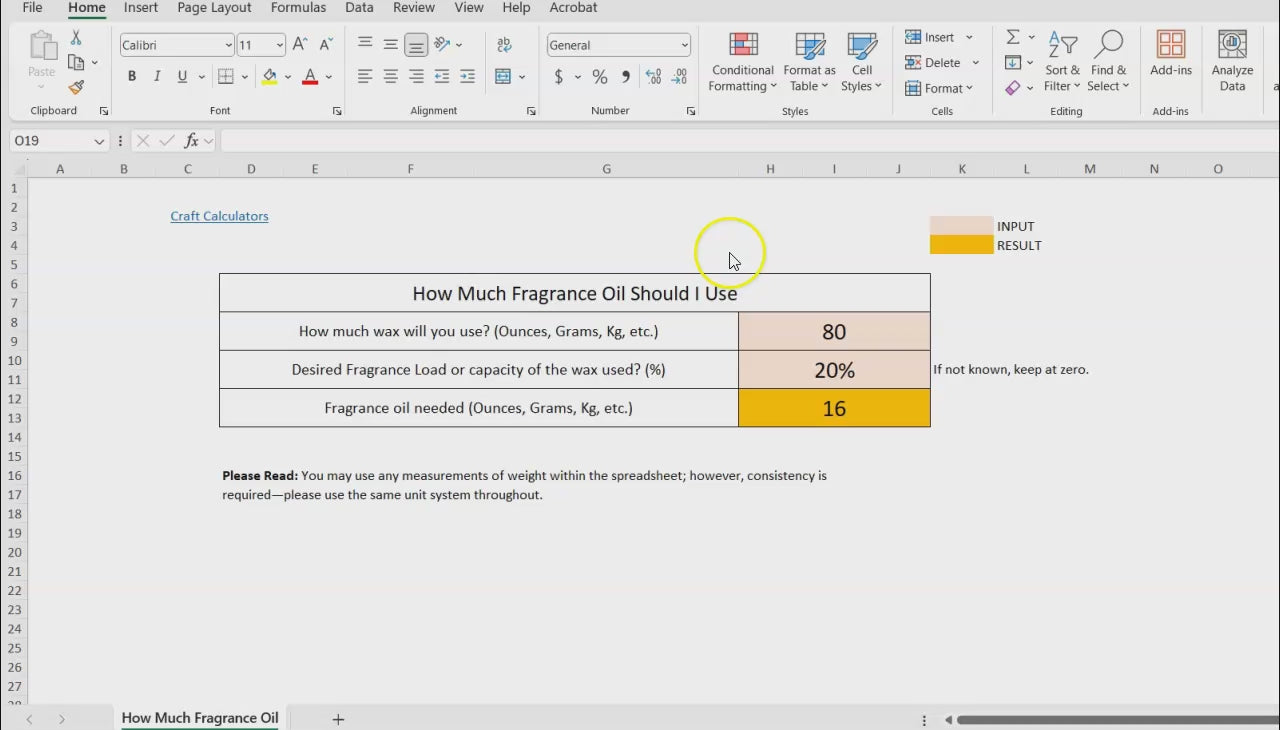The width and height of the screenshot is (1280, 730).
Task: Open the Conditional Formatting menu
Action: click(742, 63)
